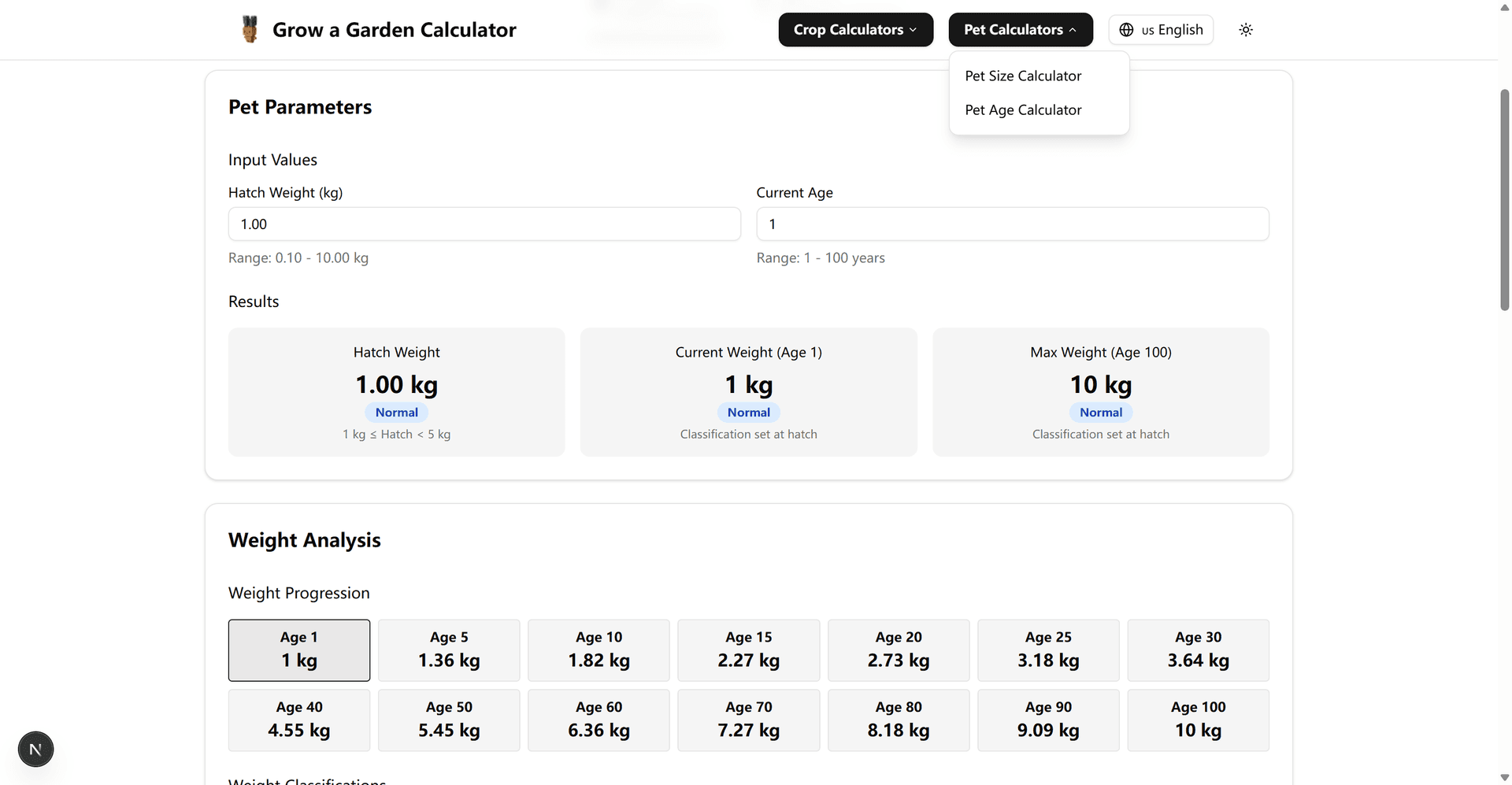Click the Hatch Weight input field

pos(484,224)
